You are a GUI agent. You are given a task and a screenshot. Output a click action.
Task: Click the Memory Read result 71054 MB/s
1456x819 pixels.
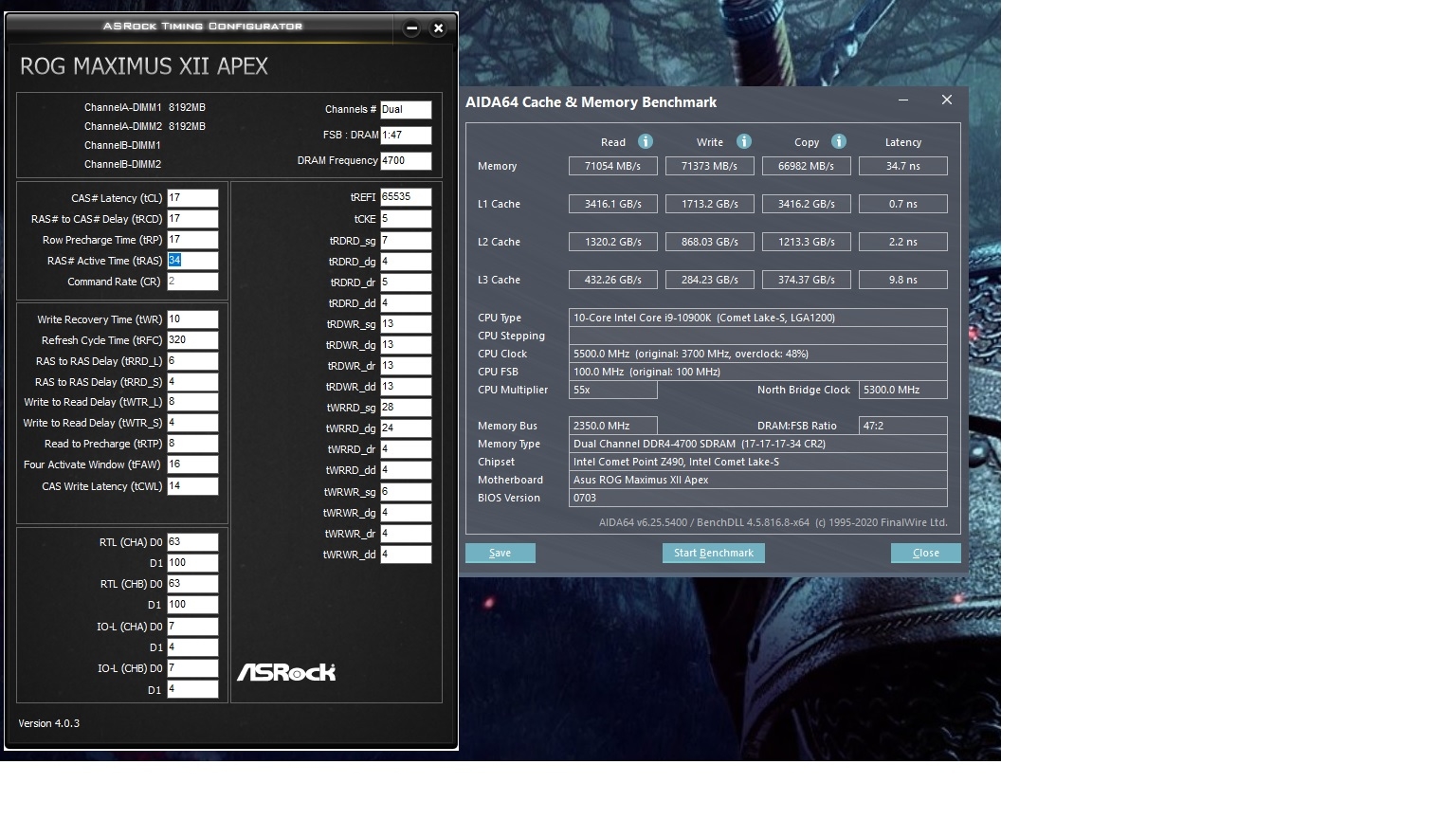613,166
